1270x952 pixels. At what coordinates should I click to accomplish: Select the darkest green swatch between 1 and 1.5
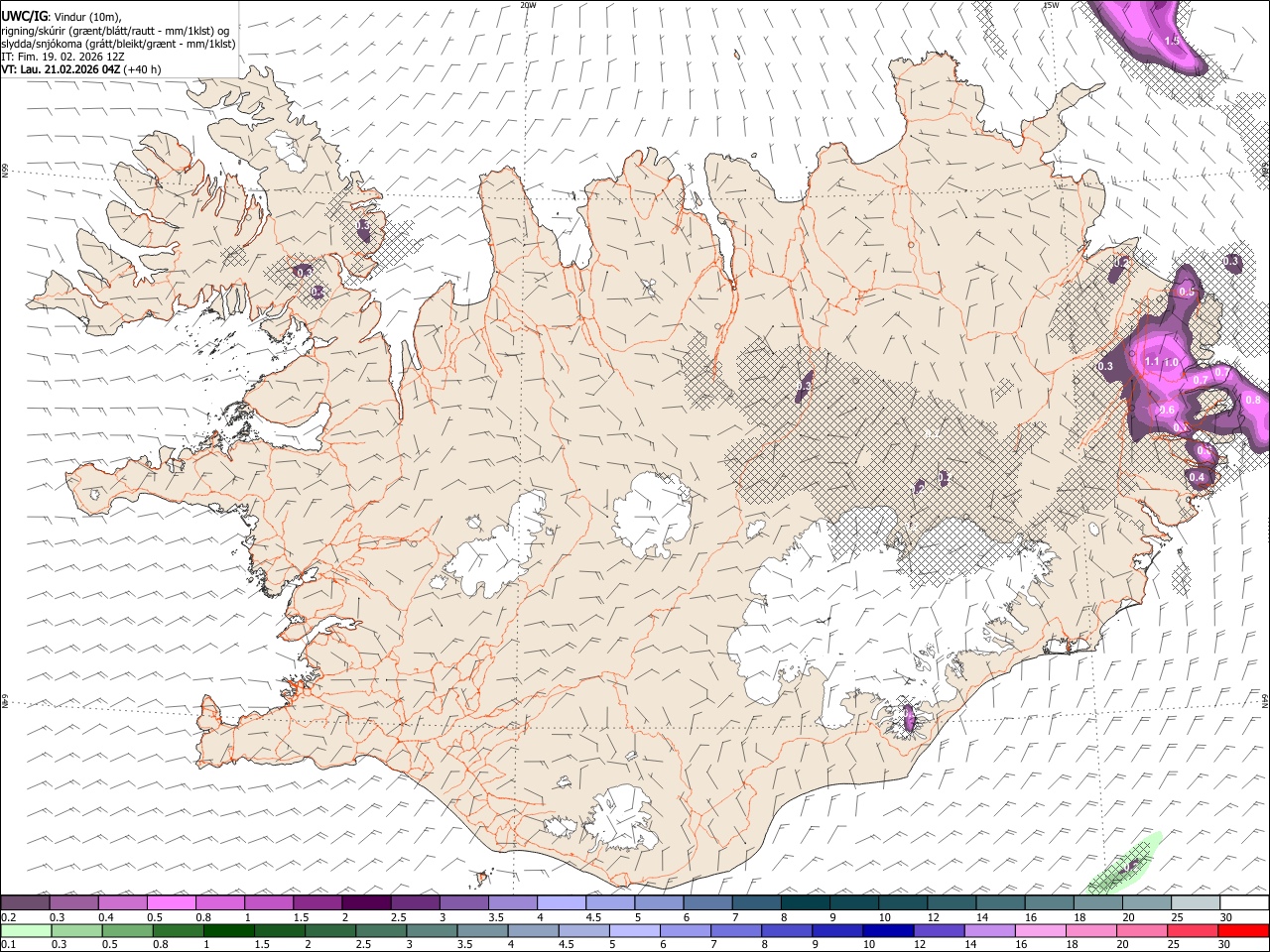click(228, 930)
